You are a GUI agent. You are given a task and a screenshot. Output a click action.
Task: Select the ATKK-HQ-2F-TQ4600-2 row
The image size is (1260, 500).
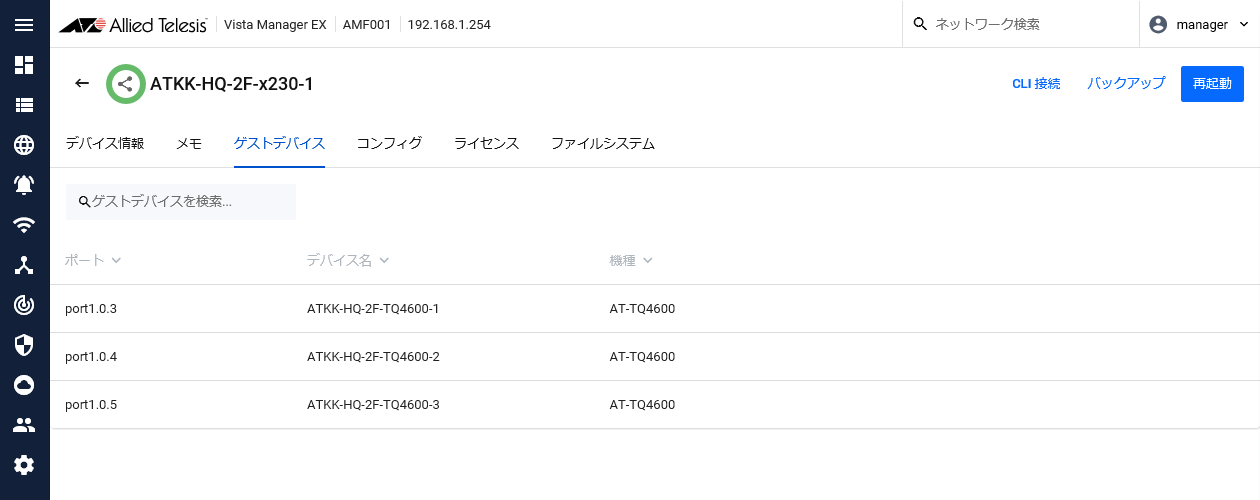373,357
